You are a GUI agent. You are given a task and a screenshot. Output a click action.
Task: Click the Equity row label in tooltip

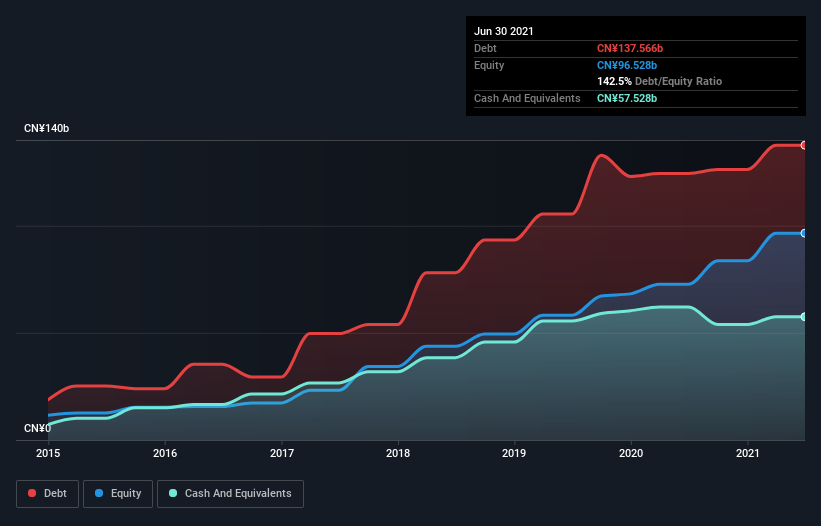489,65
